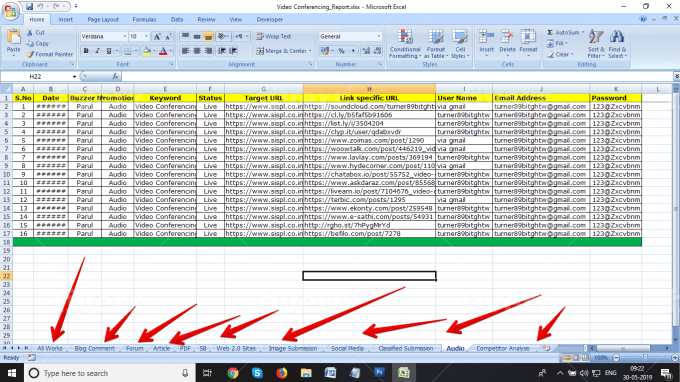Apply the red font color
Screen dimensions: 680x382
(163, 51)
